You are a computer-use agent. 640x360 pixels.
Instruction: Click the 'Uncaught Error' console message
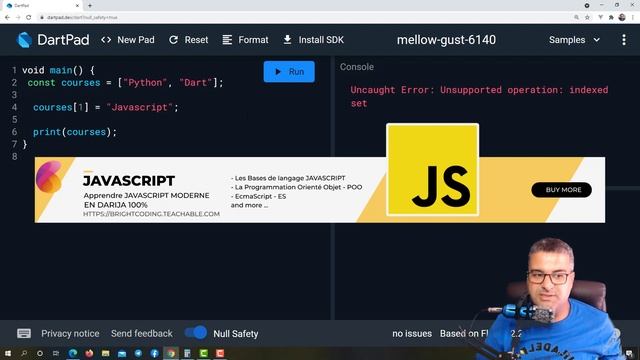[479, 96]
